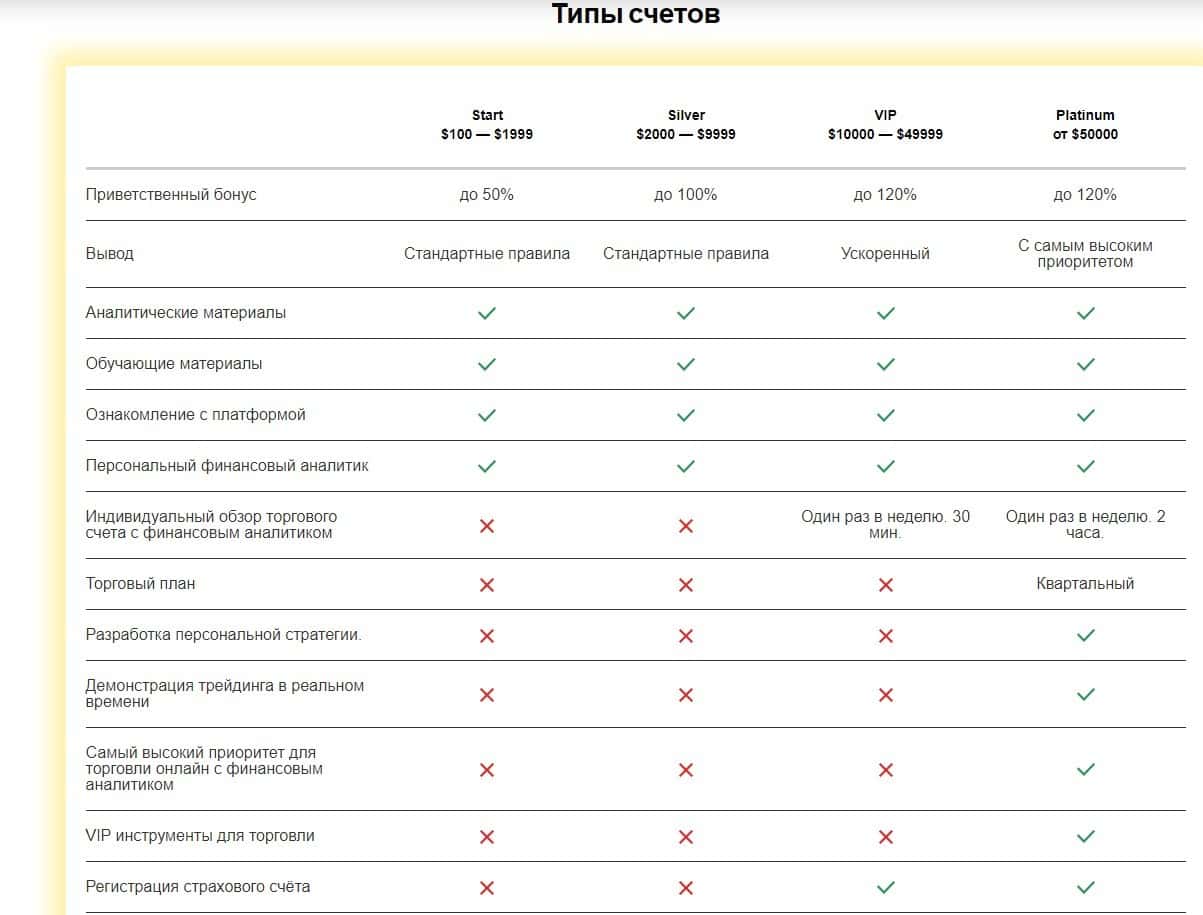Click the Start checkmark for Аналитические материалы
Image resolution: width=1203 pixels, height=915 pixels.
487,313
